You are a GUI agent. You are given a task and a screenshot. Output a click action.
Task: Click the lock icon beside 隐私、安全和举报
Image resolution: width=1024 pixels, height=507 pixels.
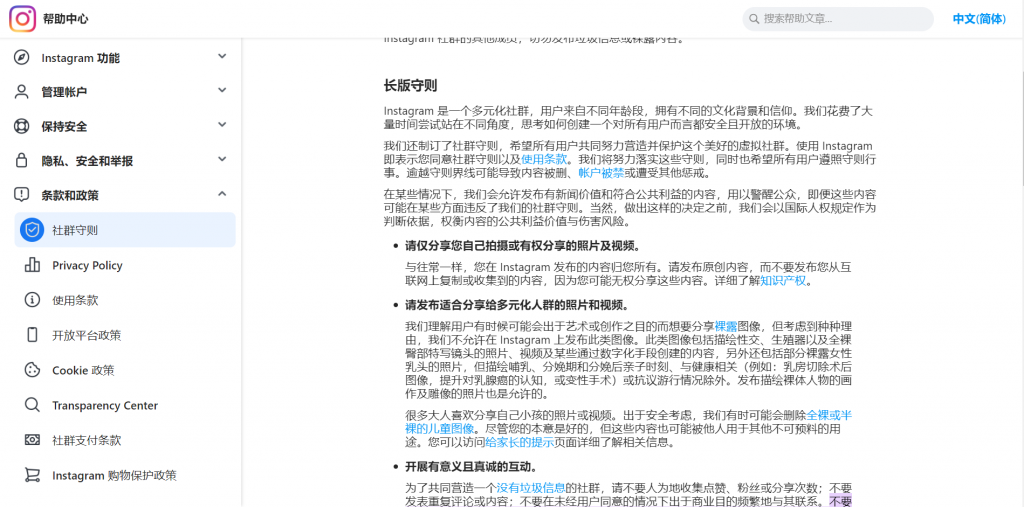[x=22, y=161]
